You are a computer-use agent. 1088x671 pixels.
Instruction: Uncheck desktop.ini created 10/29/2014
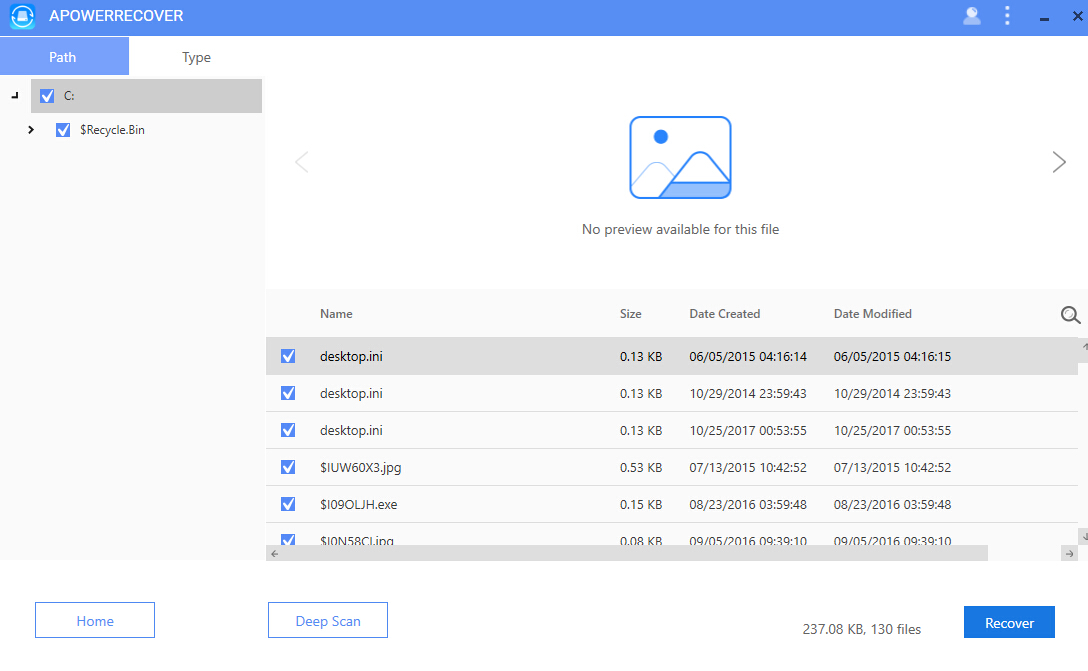pyautogui.click(x=288, y=393)
